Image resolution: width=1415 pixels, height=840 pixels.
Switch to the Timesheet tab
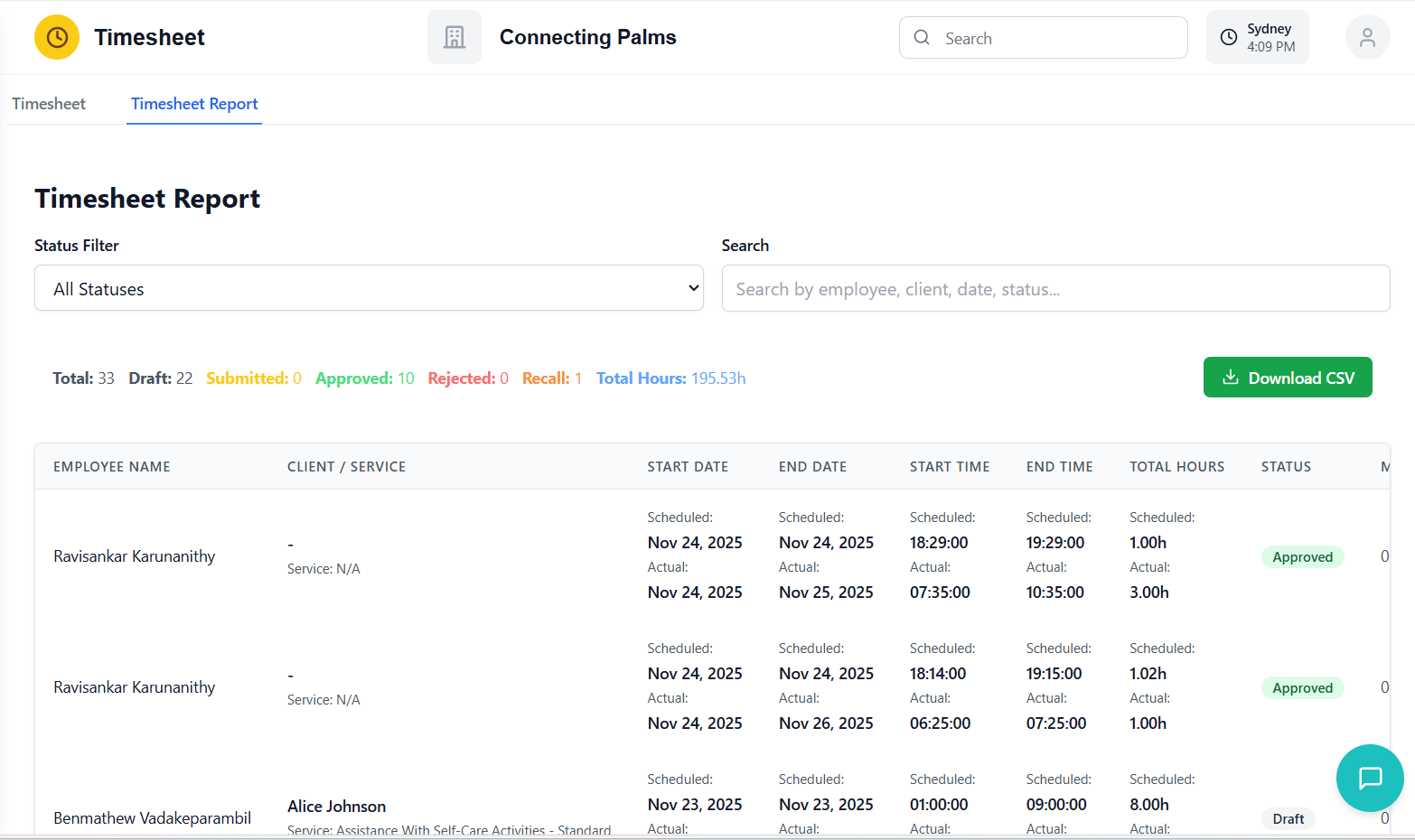pos(49,104)
